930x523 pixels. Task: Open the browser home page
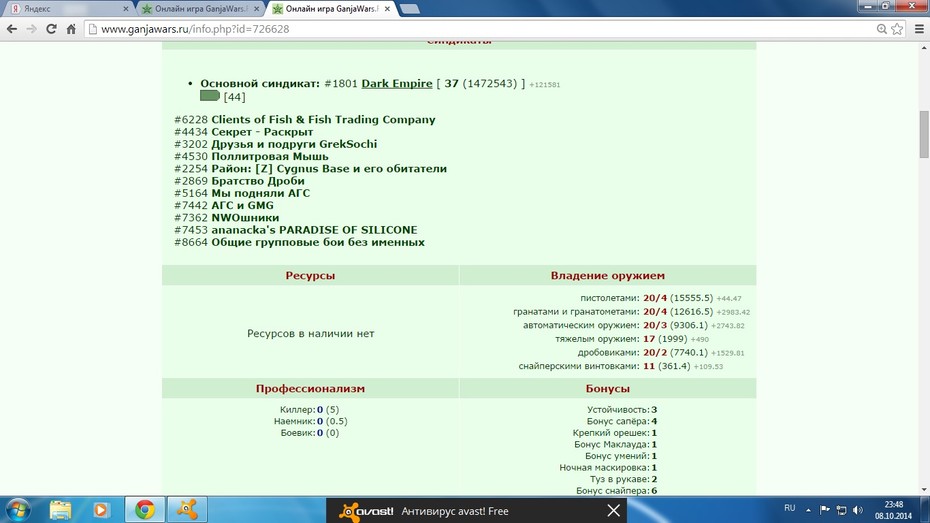[71, 29]
